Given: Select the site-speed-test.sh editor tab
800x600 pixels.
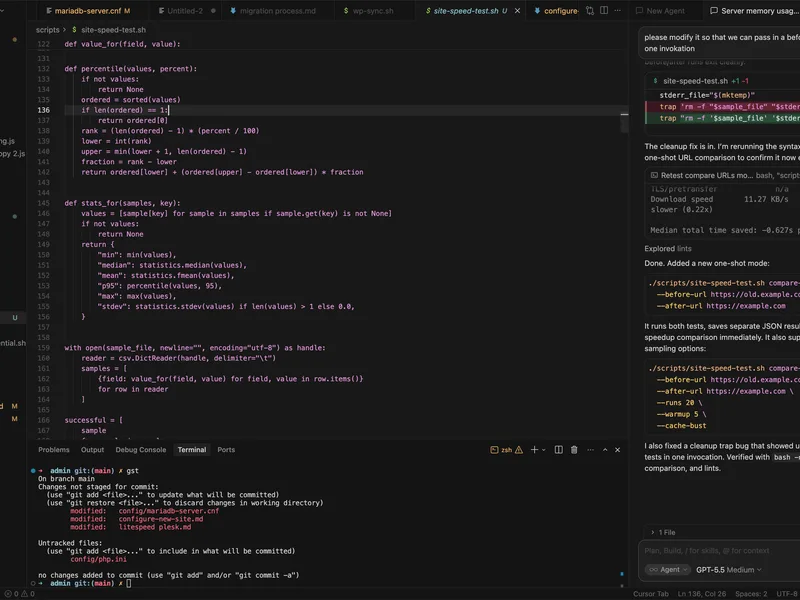Looking at the screenshot, I should point(465,11).
